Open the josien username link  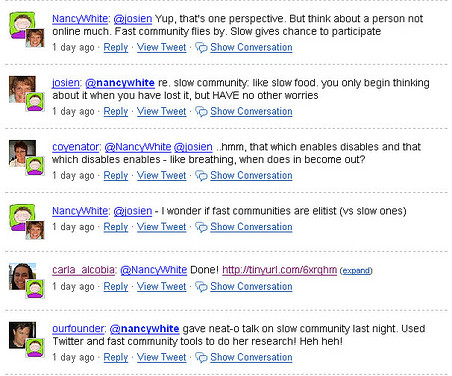(x=66, y=83)
